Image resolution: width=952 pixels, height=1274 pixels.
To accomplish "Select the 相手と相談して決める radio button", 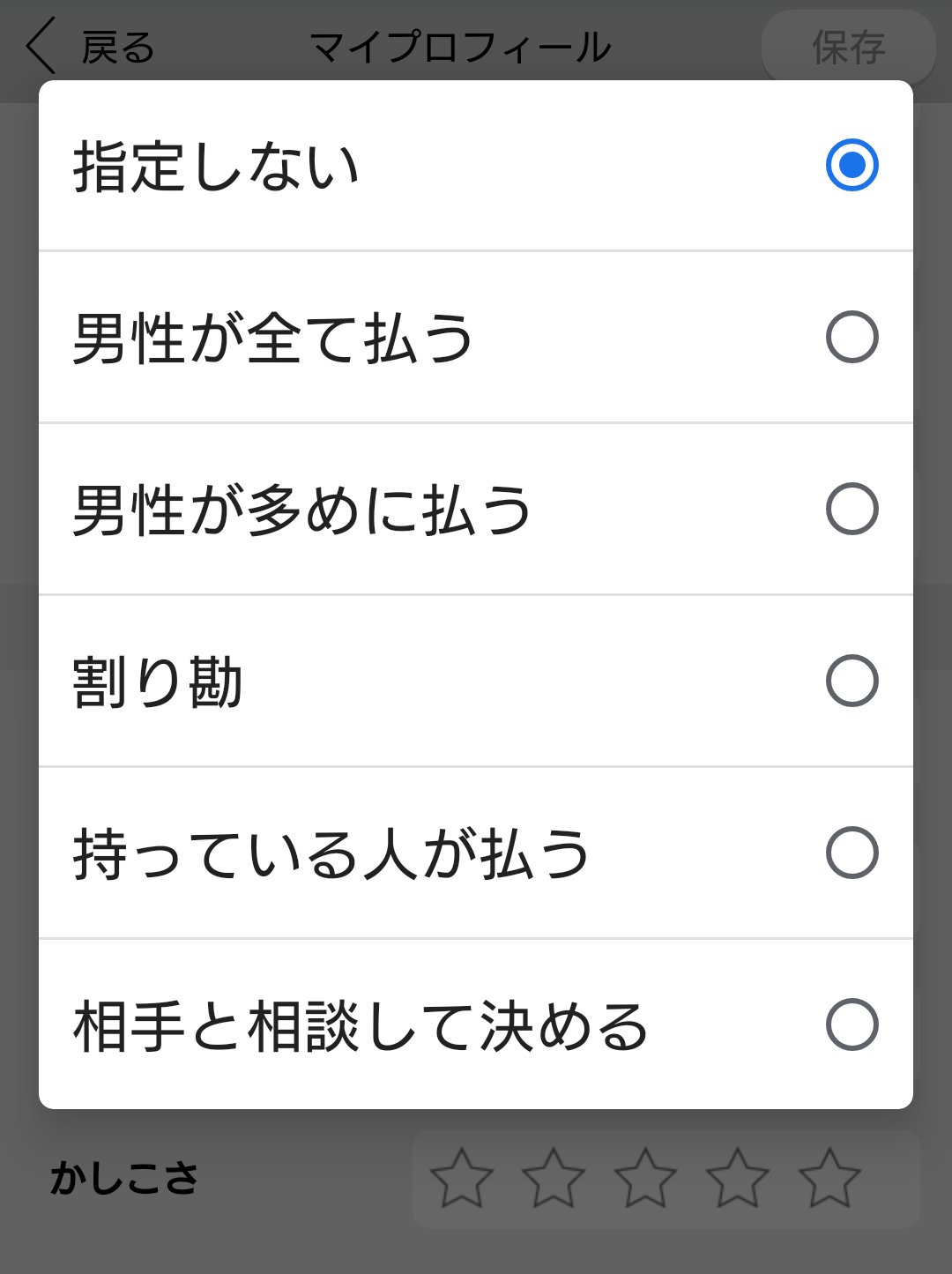I will (x=852, y=1024).
